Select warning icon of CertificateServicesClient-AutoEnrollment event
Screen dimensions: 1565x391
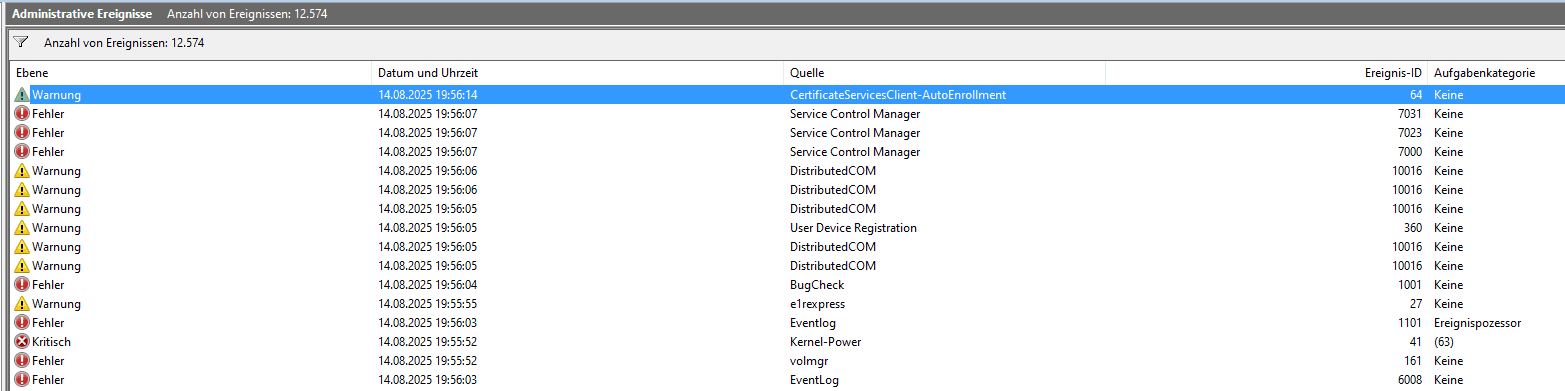(x=22, y=95)
